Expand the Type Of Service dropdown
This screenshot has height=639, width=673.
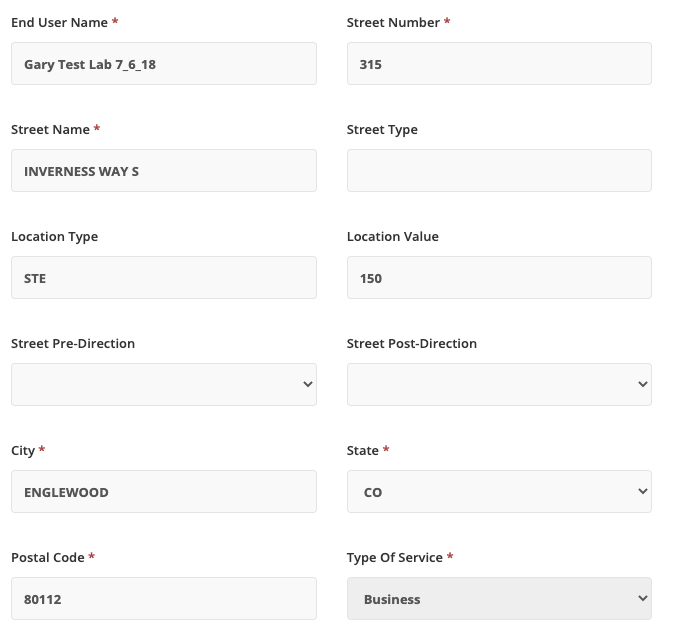pyautogui.click(x=499, y=599)
